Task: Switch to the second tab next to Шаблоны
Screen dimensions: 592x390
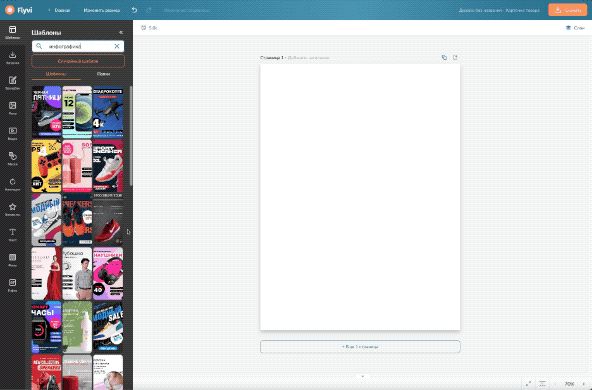Action: pyautogui.click(x=103, y=74)
